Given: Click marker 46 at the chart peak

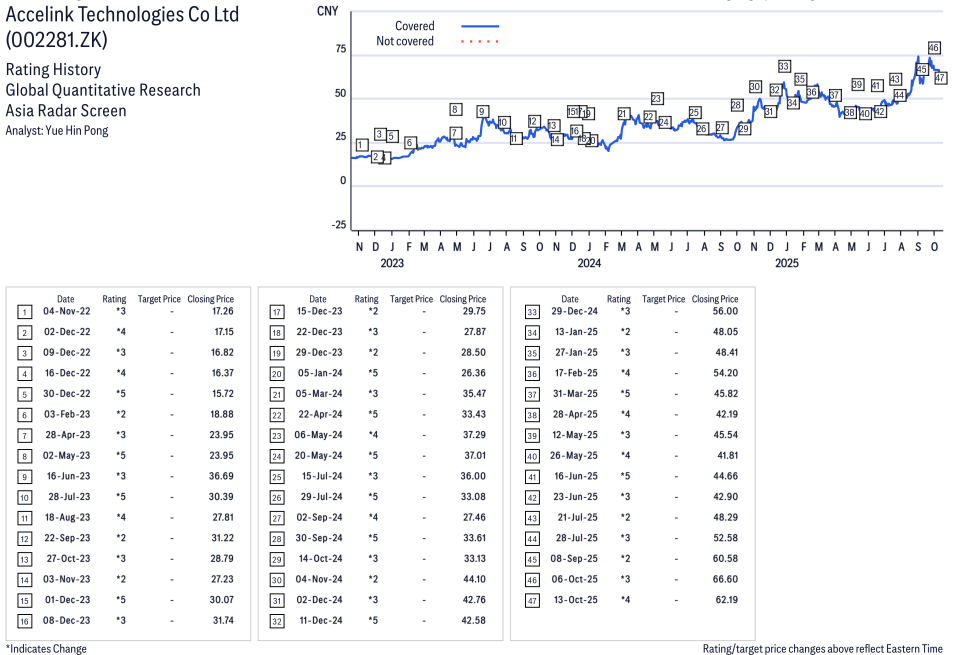Looking at the screenshot, I should [x=934, y=48].
